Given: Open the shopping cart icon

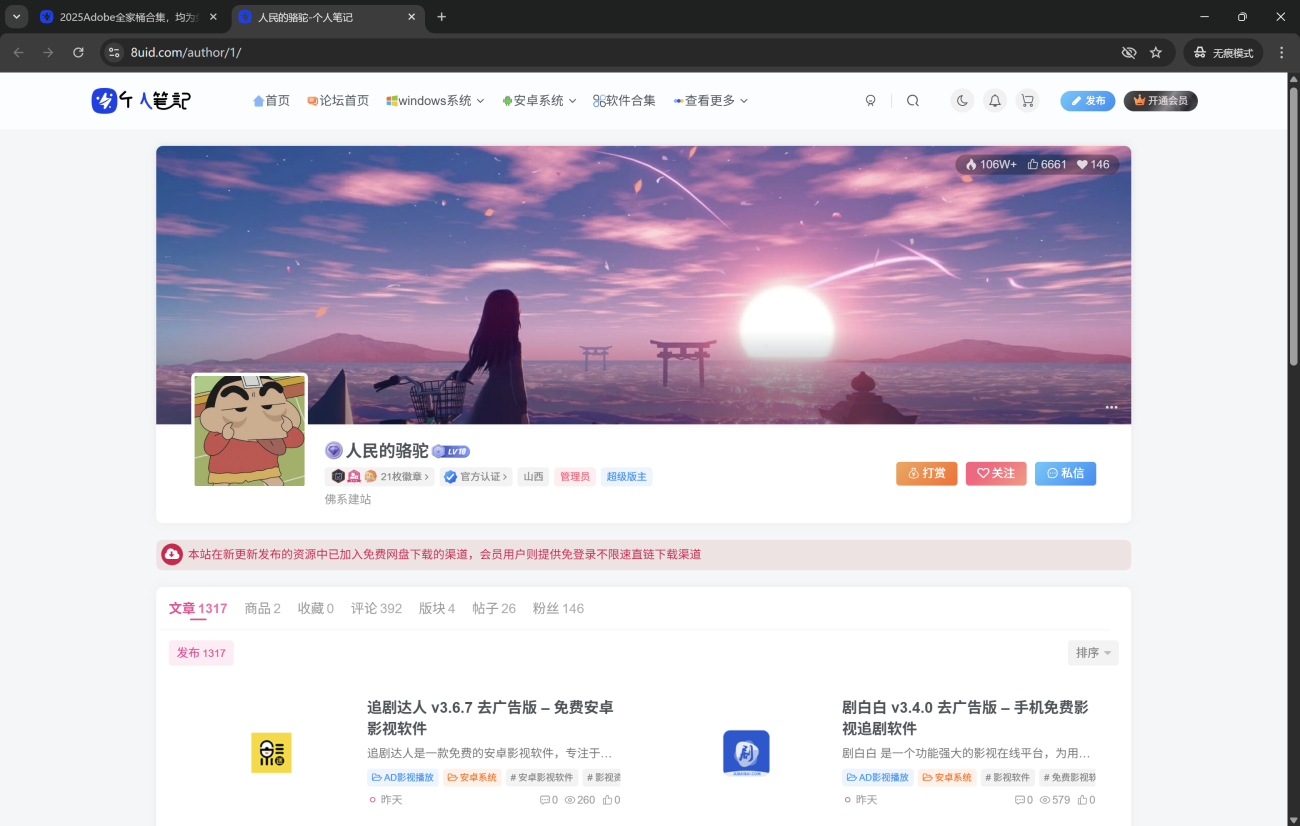Looking at the screenshot, I should [1027, 100].
